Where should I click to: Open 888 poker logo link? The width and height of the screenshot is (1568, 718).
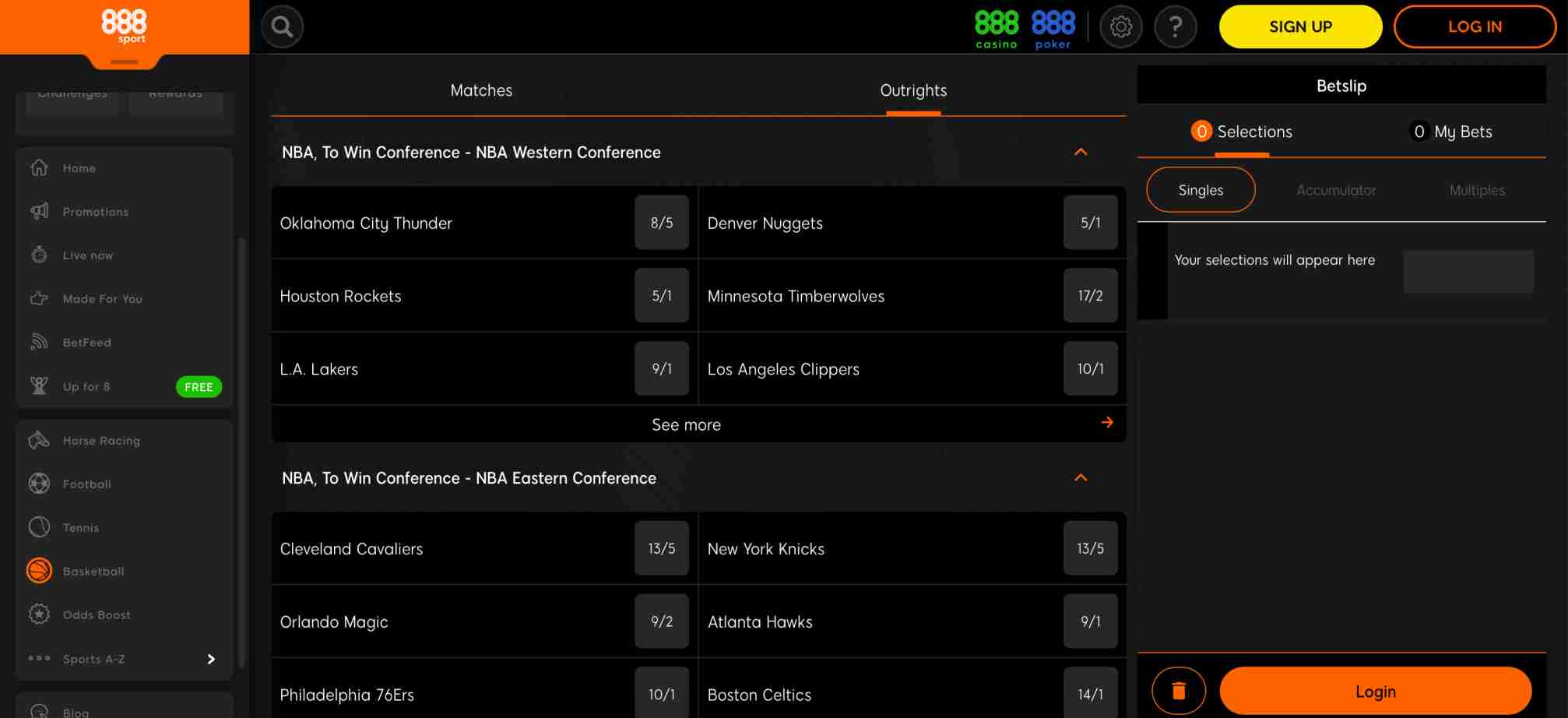click(1053, 30)
